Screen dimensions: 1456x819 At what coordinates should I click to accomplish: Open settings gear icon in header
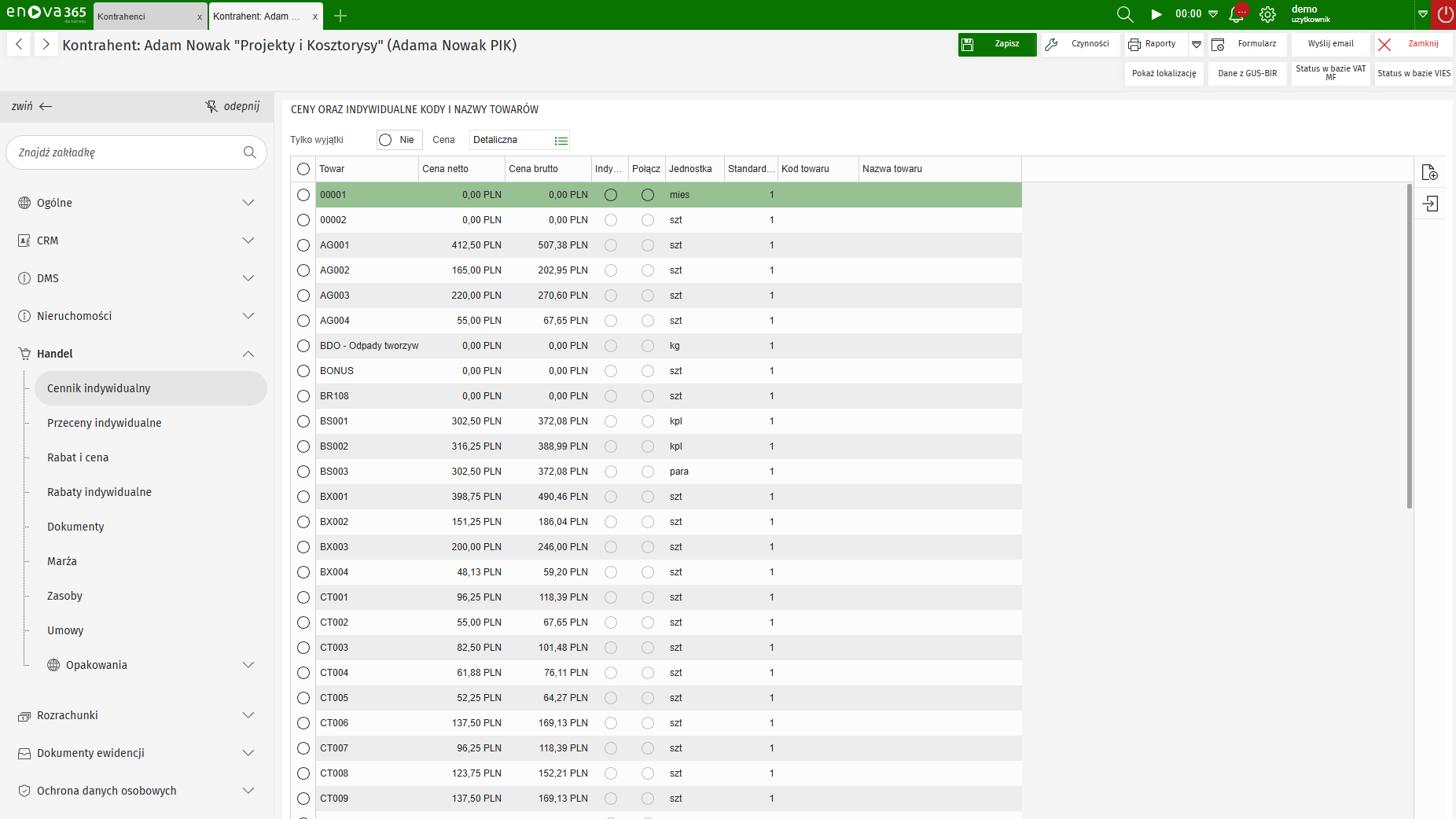click(1267, 14)
